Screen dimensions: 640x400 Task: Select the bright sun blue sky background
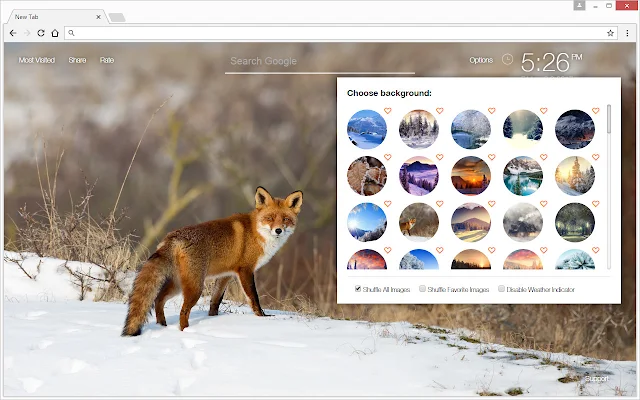[x=367, y=222]
